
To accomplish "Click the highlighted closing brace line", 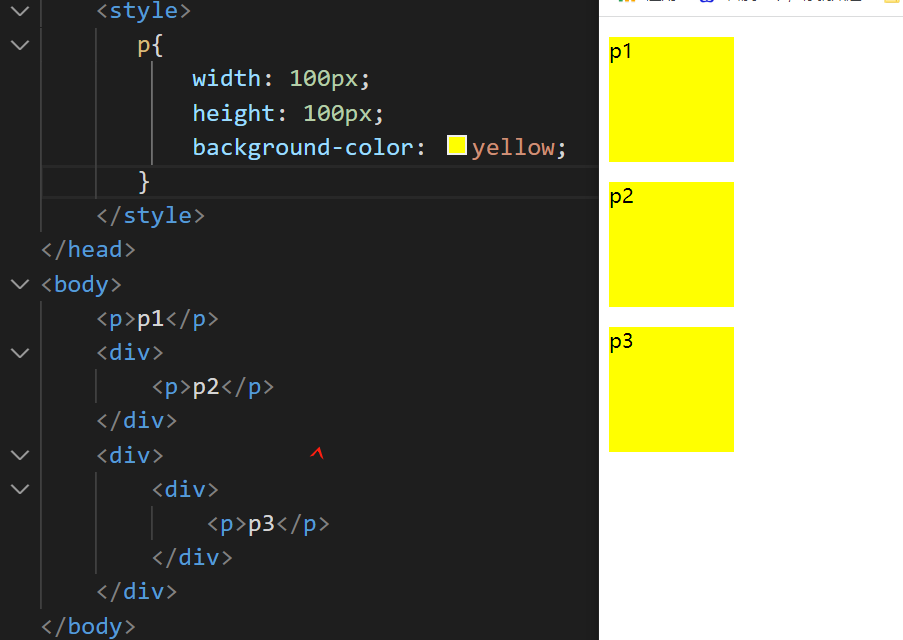I will tap(143, 181).
